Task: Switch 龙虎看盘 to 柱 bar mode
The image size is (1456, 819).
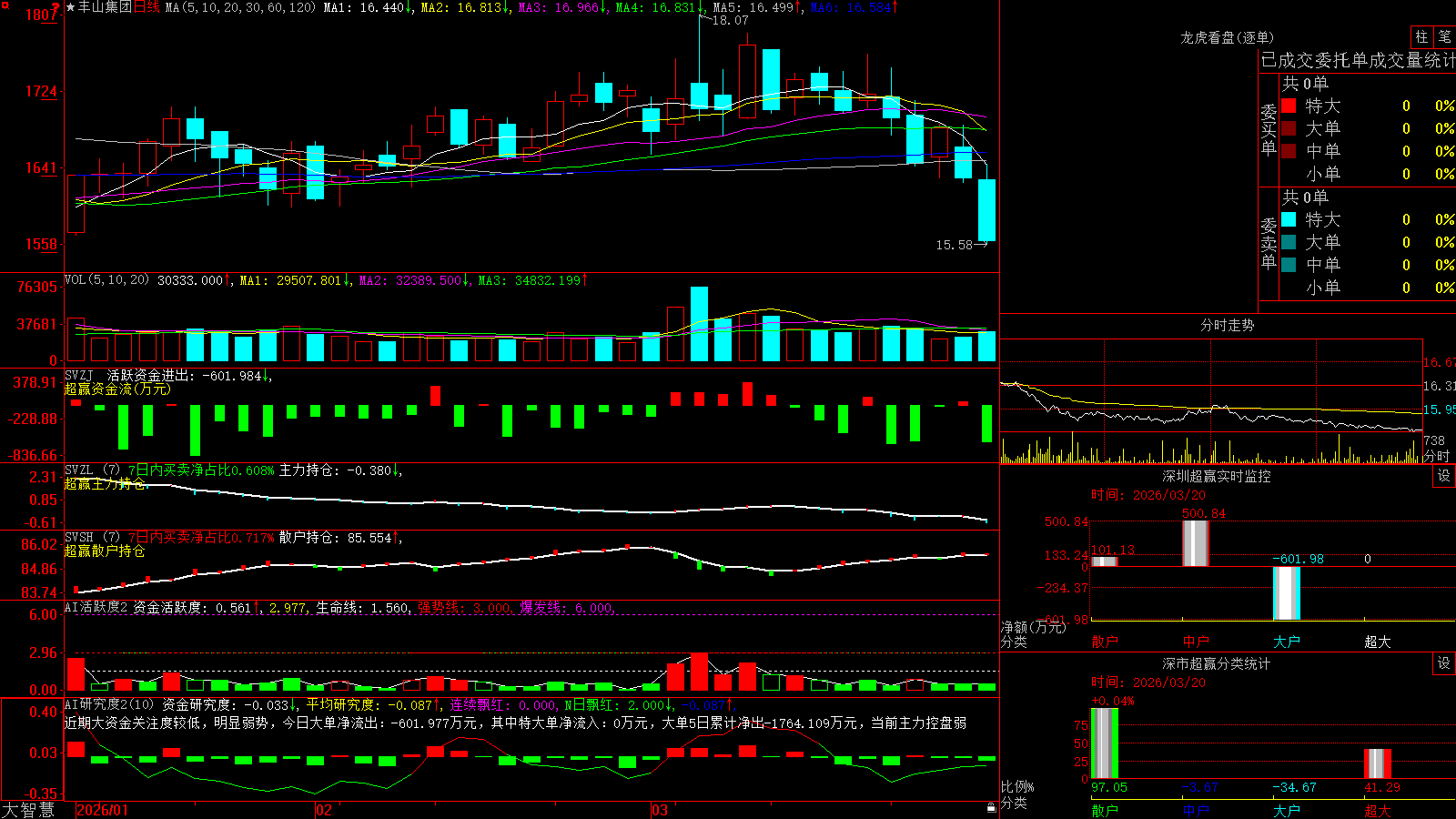Action: point(1421,36)
